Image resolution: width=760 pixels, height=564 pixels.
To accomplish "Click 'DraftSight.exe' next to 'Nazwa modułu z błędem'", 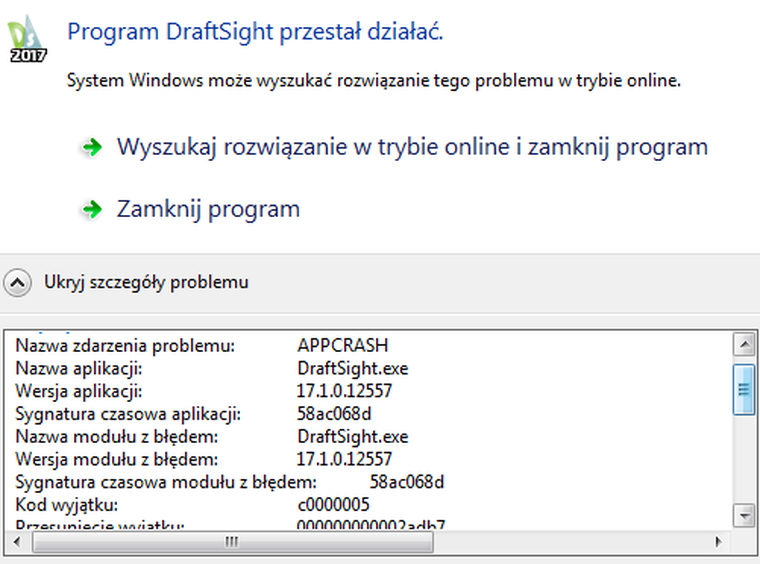I will 353,437.
